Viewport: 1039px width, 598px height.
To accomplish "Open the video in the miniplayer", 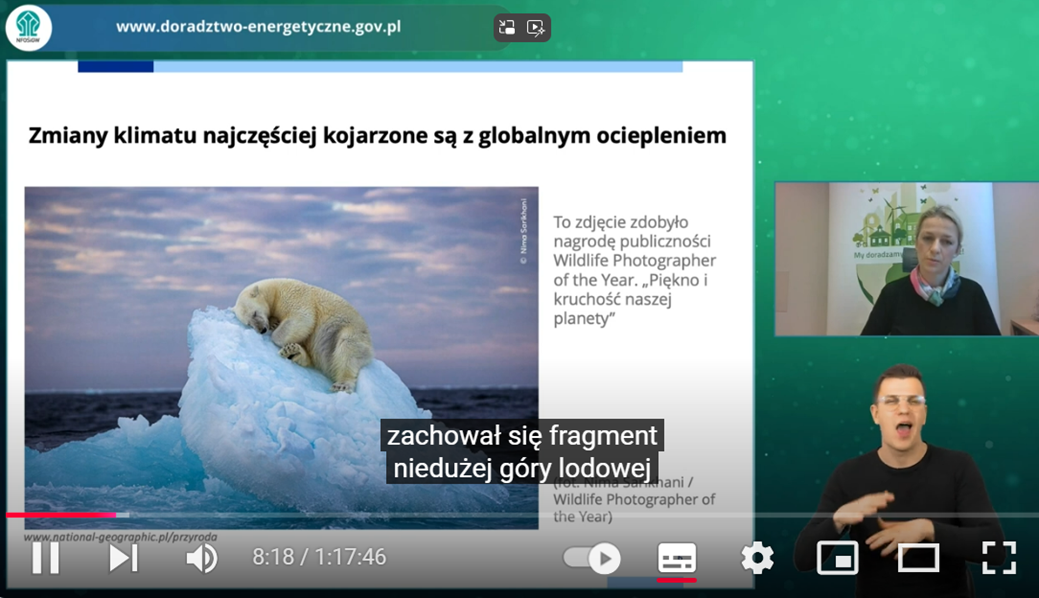I will (839, 558).
